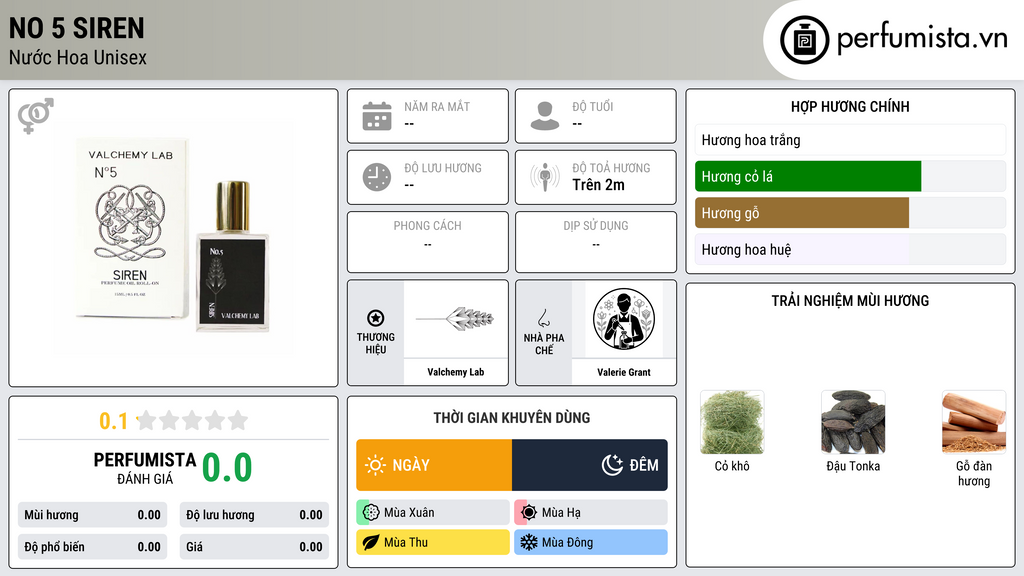Click the Độ lưu hương 0.00 score row

pyautogui.click(x=254, y=515)
